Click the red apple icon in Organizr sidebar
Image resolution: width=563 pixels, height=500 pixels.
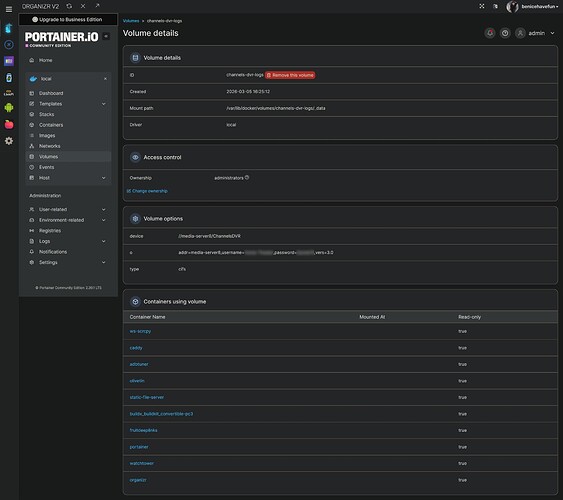[9, 124]
